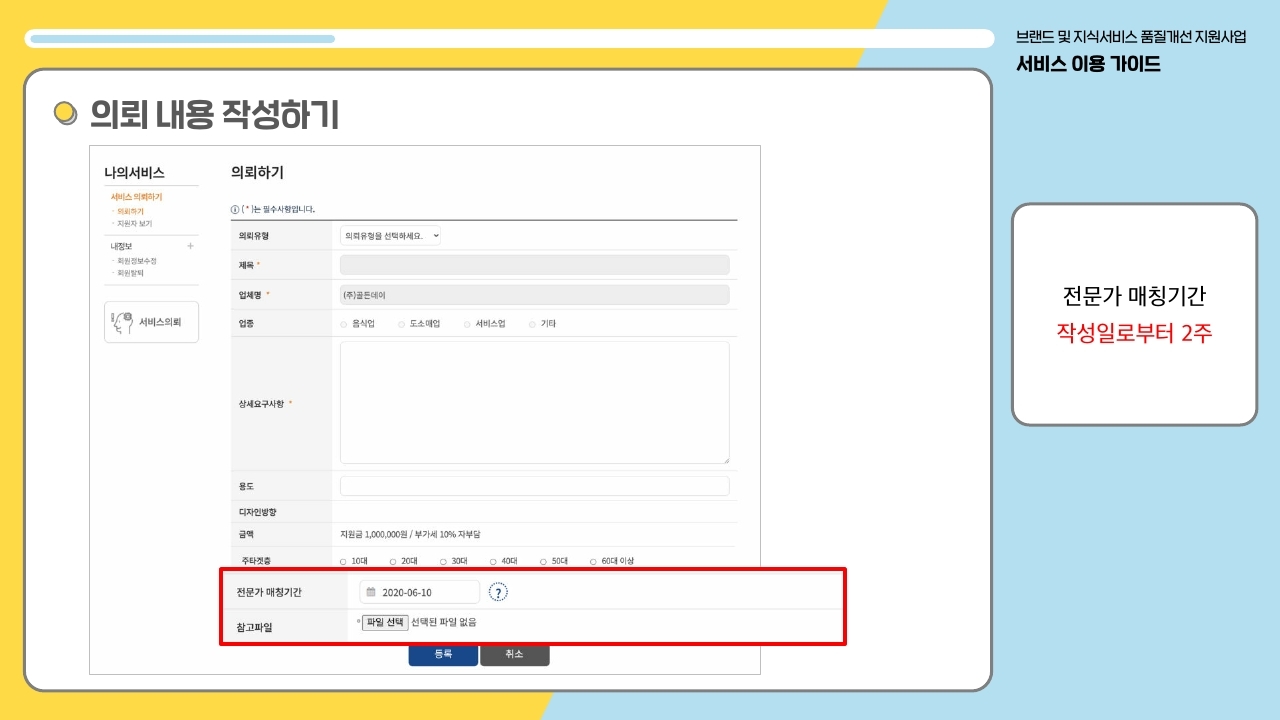The width and height of the screenshot is (1280, 720).
Task: Open 회원정보수정 menu item
Action: [136, 260]
